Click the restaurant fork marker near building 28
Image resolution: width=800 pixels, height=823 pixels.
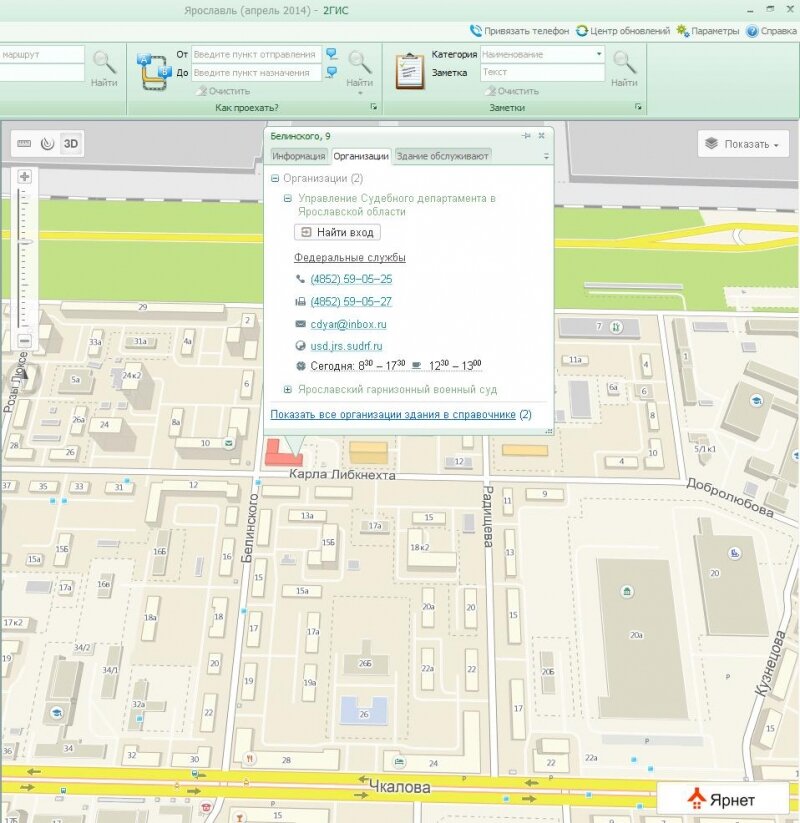[249, 758]
